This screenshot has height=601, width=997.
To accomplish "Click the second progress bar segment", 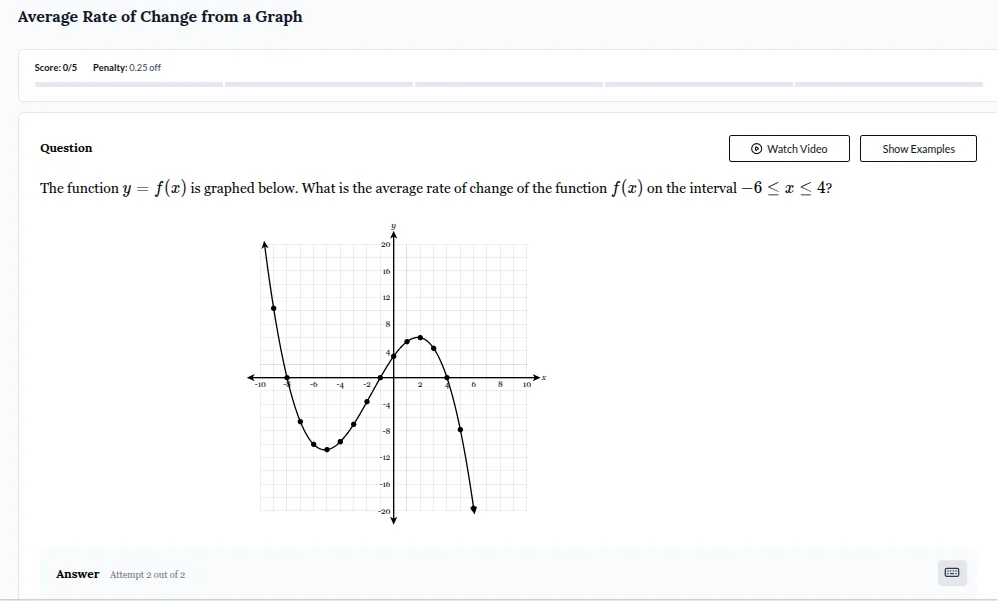I will click(x=320, y=85).
